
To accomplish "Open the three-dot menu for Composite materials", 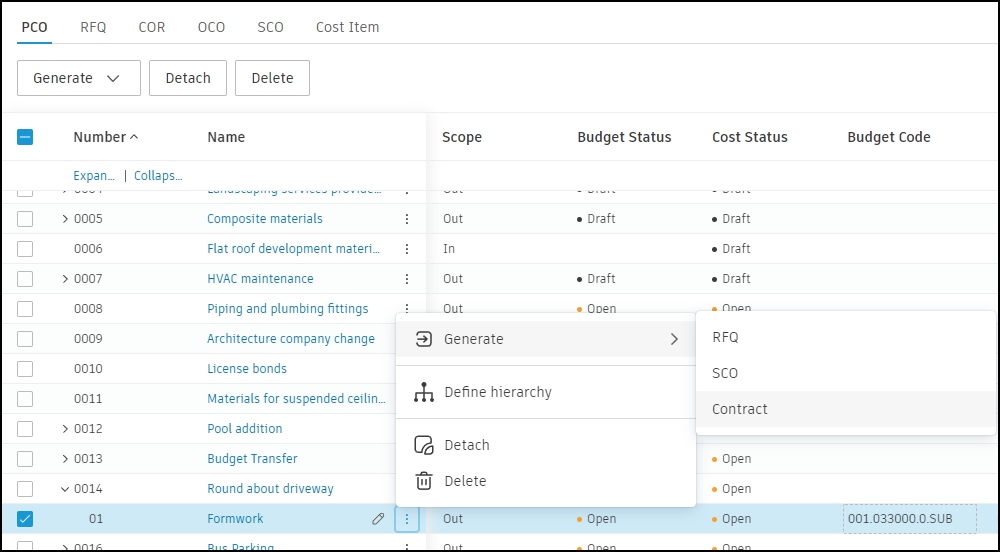I will 407,219.
